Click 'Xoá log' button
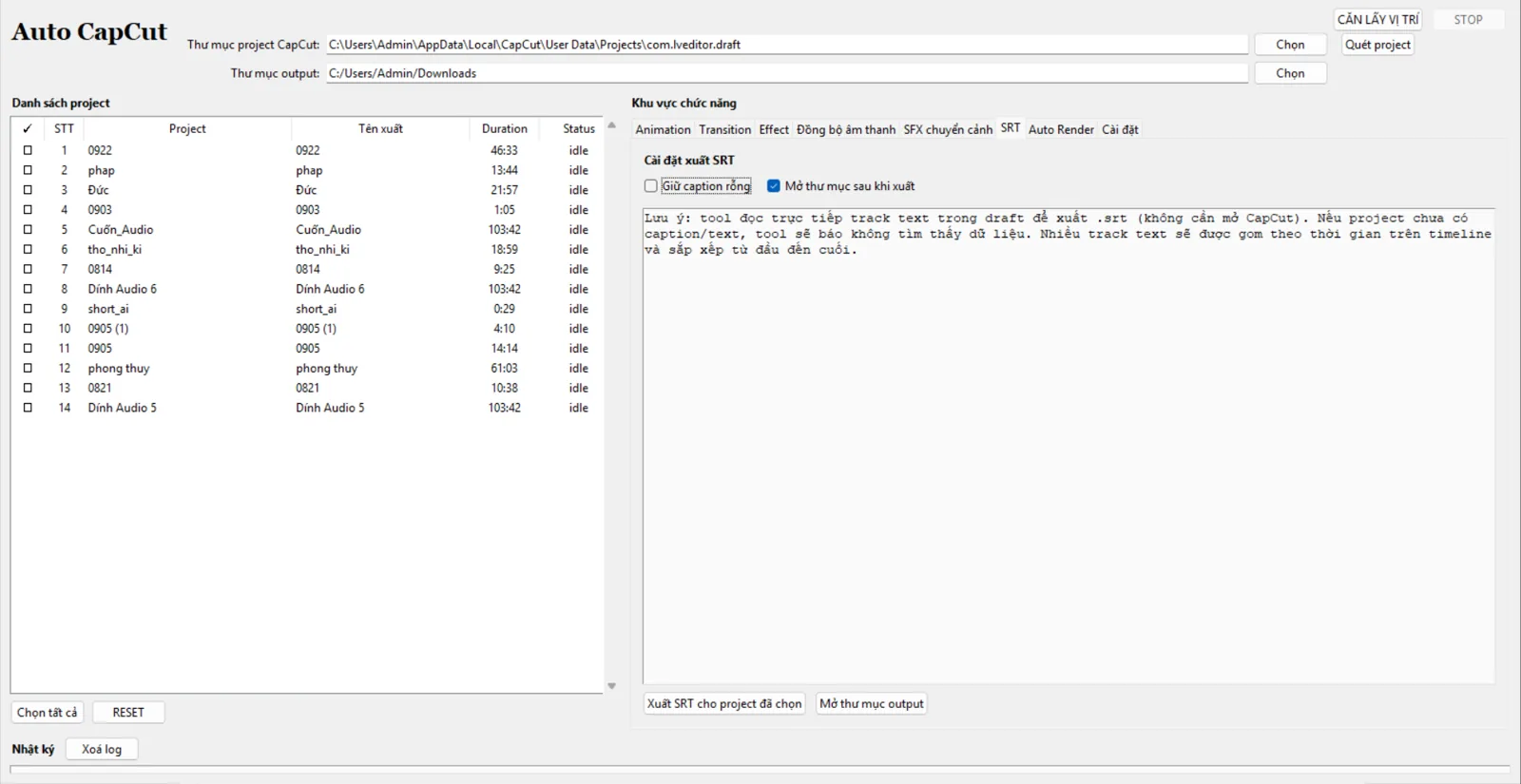Viewport: 1521px width, 784px height. tap(102, 750)
